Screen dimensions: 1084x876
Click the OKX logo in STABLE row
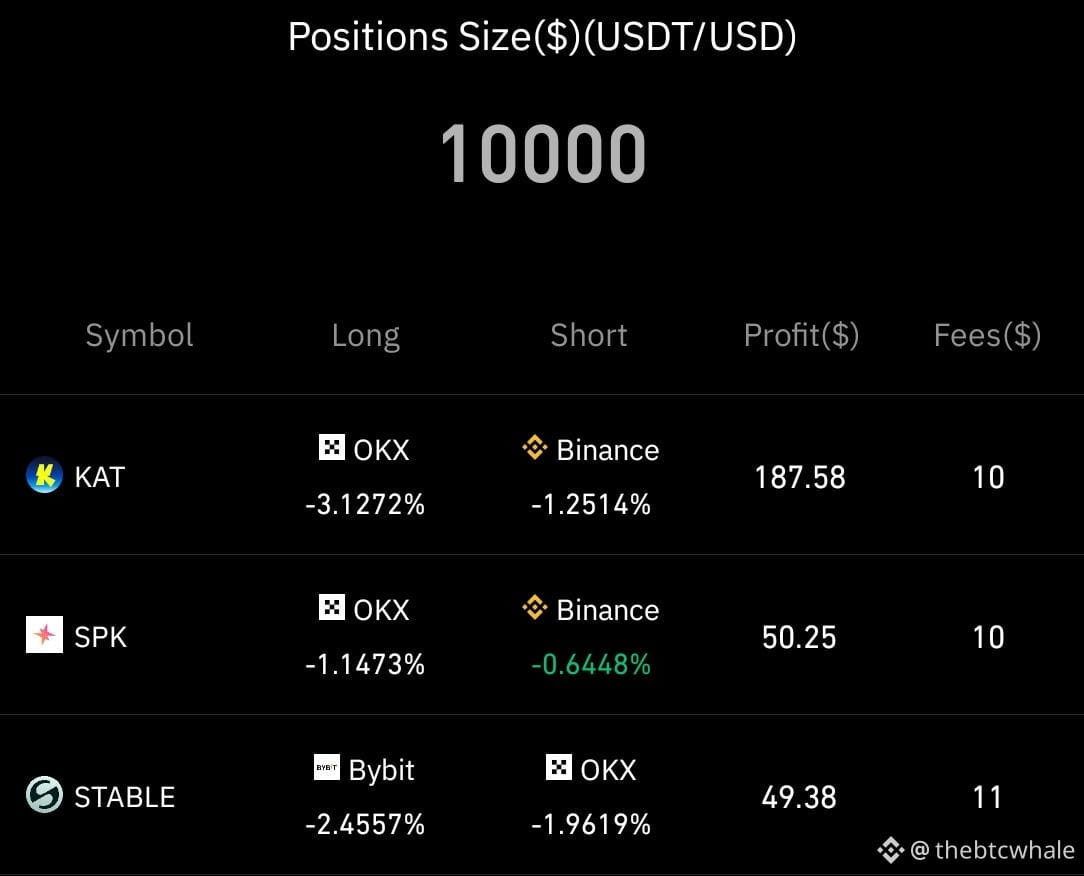(559, 767)
